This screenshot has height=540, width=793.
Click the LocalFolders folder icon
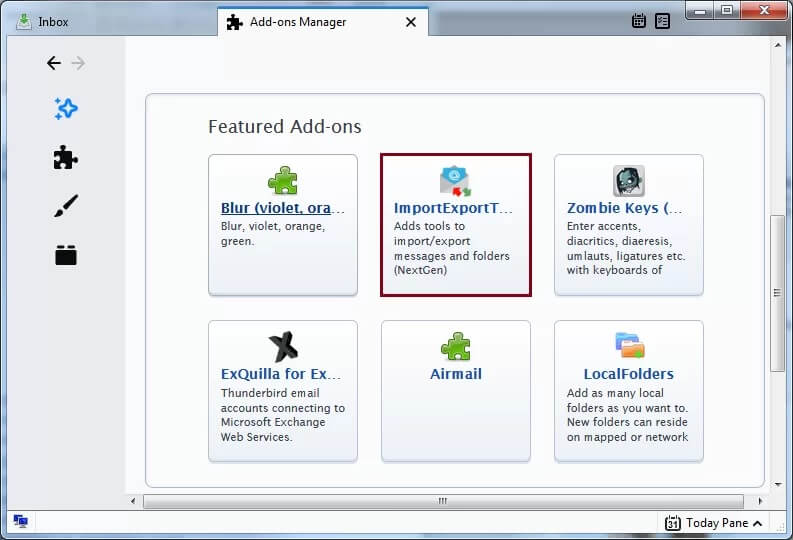(629, 345)
